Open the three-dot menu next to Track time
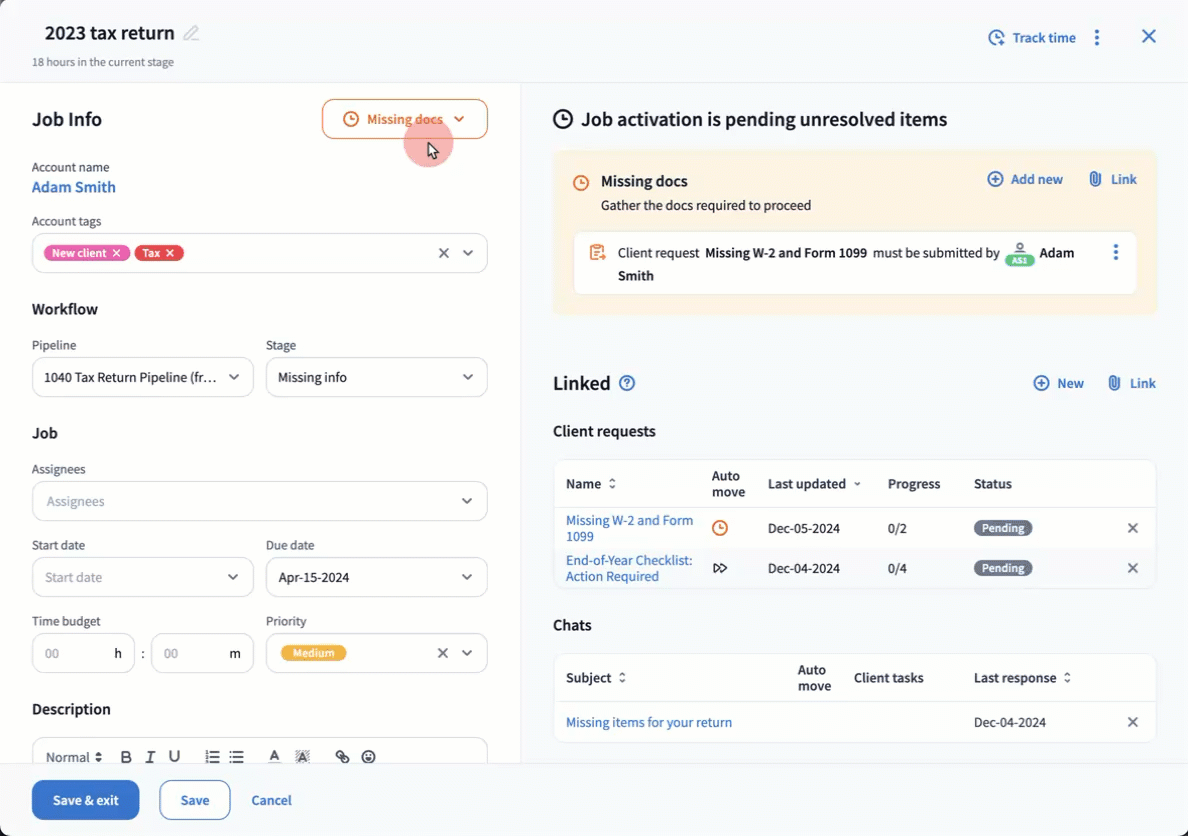Image resolution: width=1188 pixels, height=836 pixels. point(1097,38)
